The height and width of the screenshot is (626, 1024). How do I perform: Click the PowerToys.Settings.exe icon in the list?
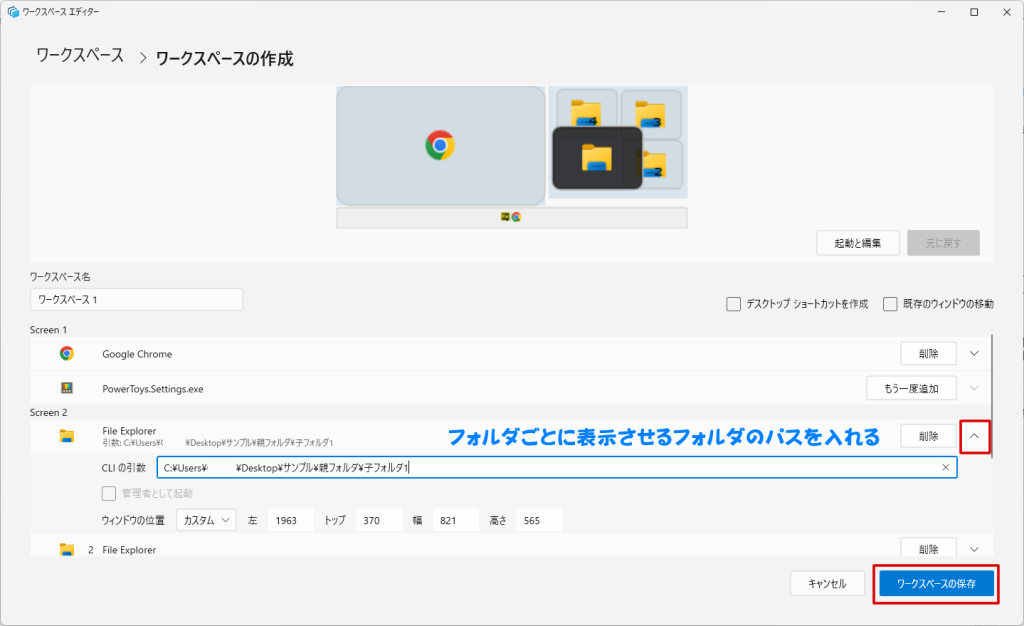pos(67,387)
